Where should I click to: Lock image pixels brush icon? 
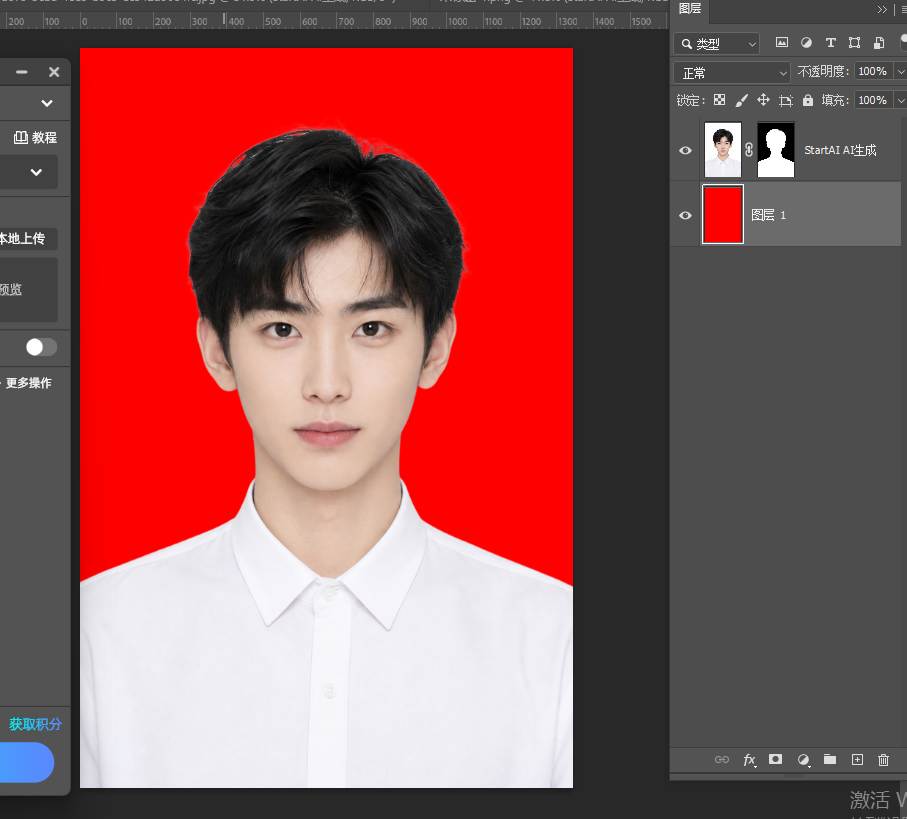(x=742, y=100)
